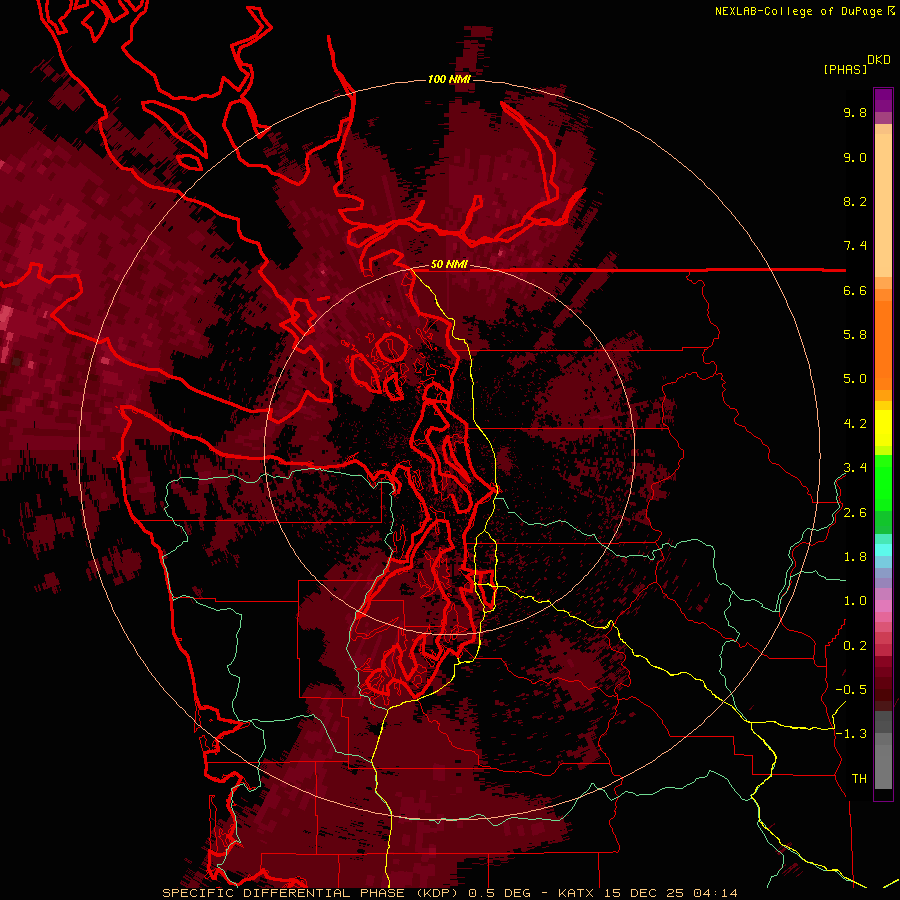The width and height of the screenshot is (900, 900).
Task: Click the 5.0 legend value
Action: pyautogui.click(x=855, y=379)
